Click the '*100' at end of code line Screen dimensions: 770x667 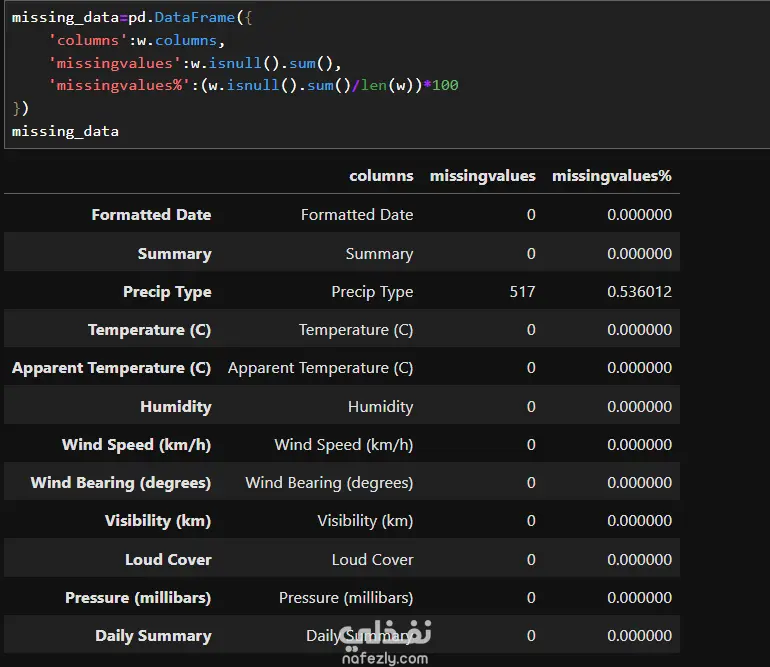point(440,85)
